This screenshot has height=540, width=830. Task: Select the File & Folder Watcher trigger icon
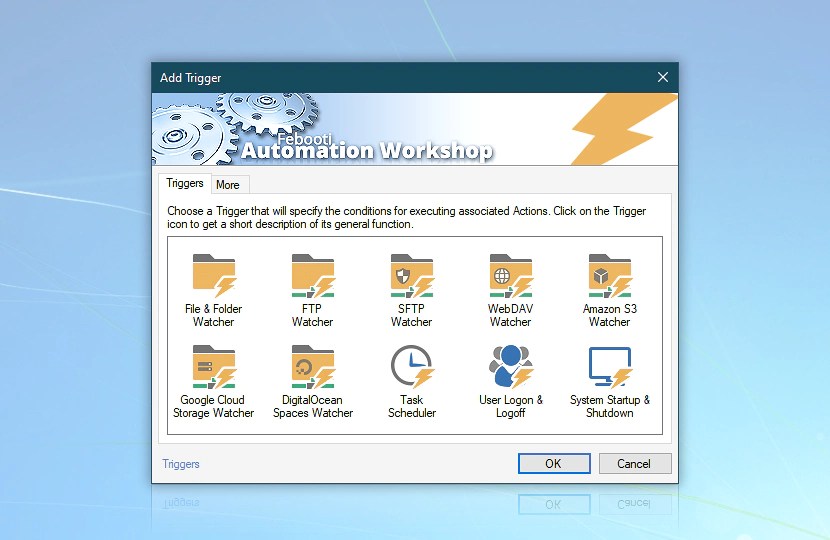coord(214,275)
